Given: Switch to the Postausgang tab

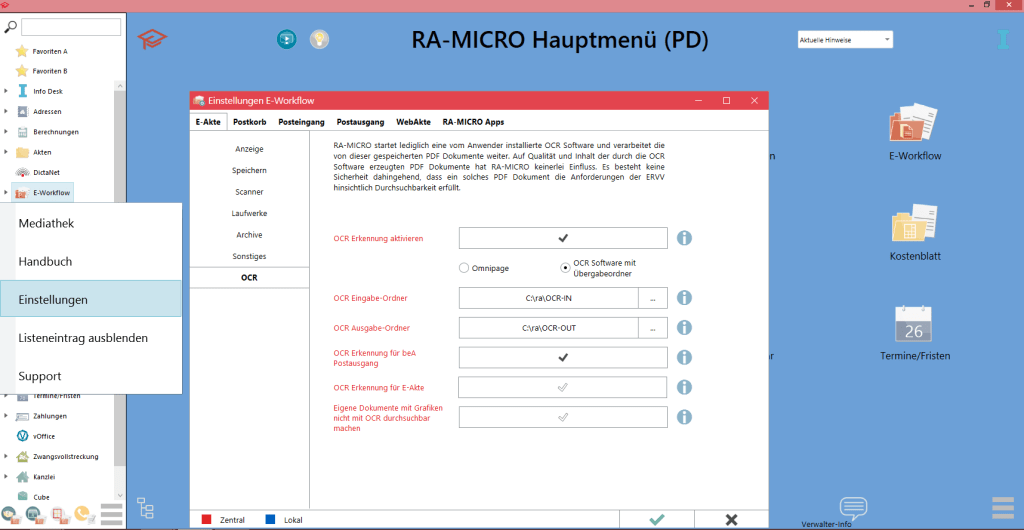Looking at the screenshot, I should coord(361,122).
